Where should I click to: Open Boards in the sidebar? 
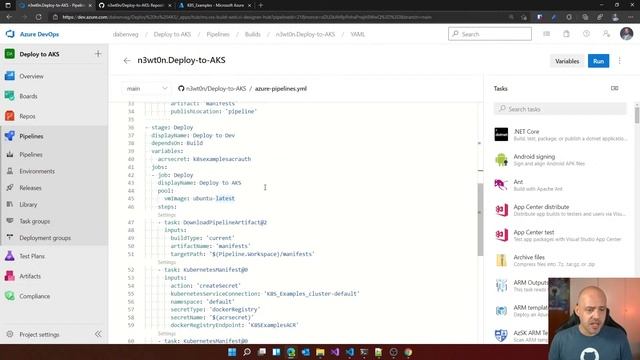(28, 96)
